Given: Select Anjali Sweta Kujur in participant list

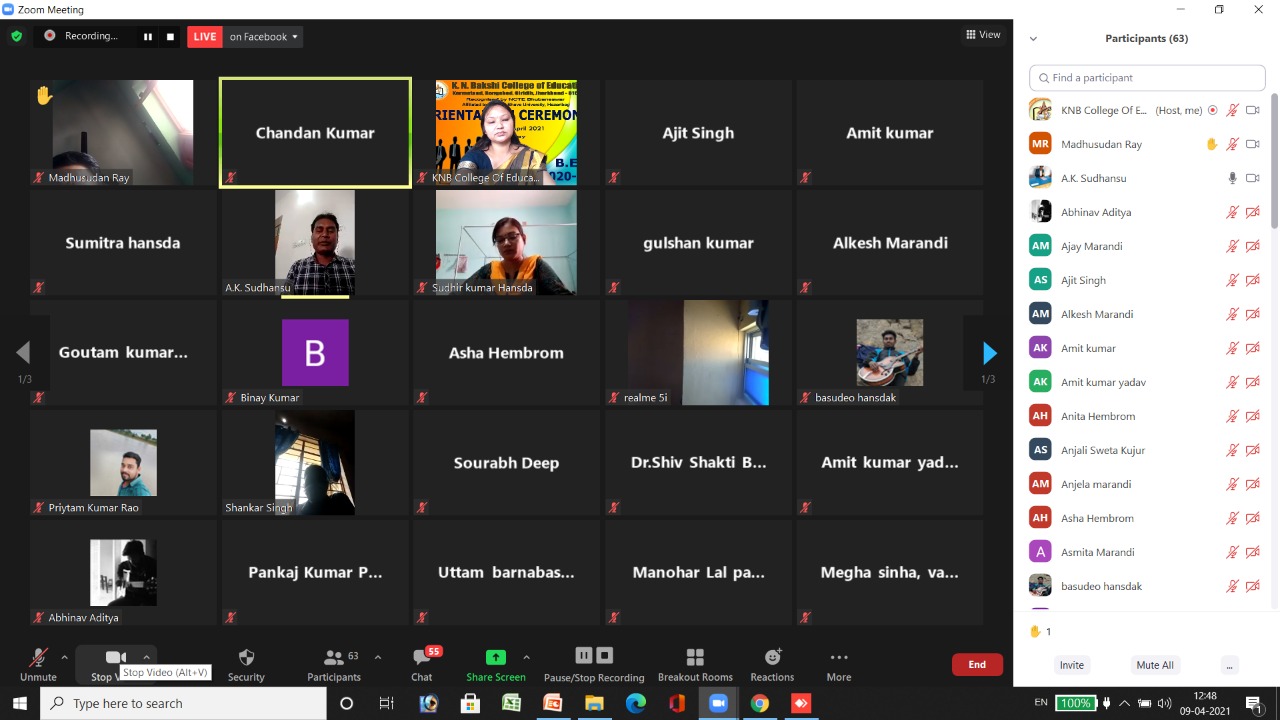Looking at the screenshot, I should tap(1145, 450).
